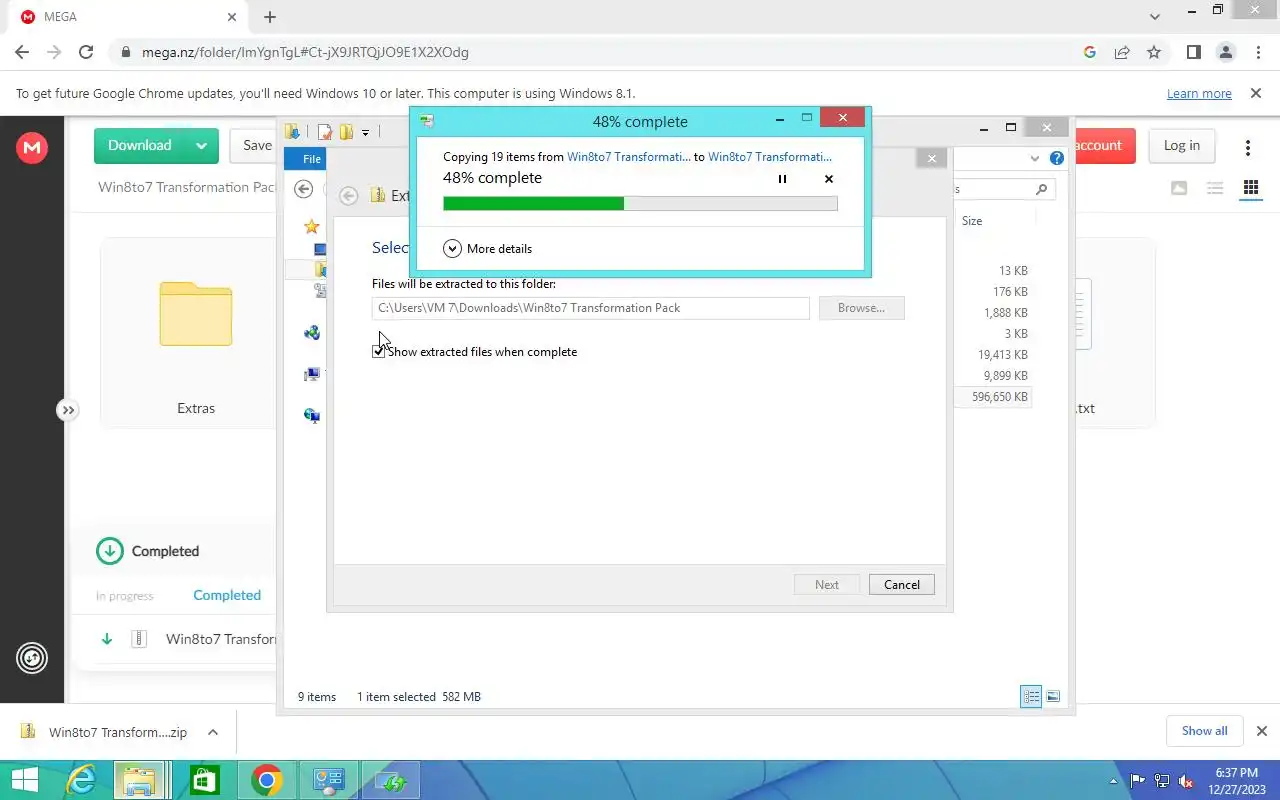This screenshot has height=800, width=1280.
Task: Open Windows Start button
Action: tap(25, 780)
